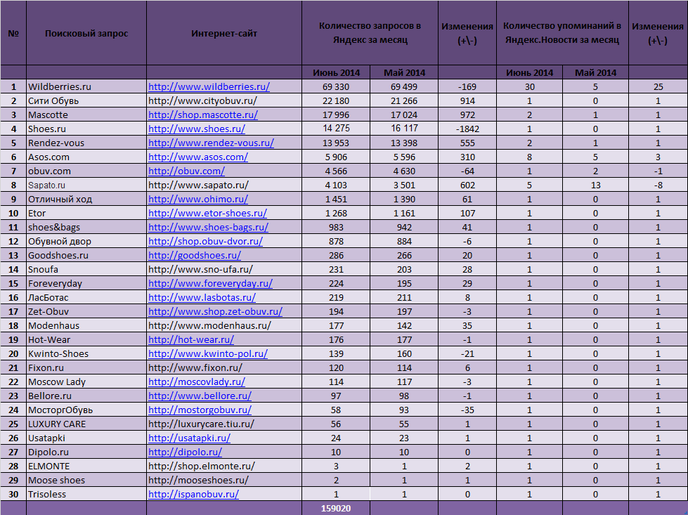The height and width of the screenshot is (515, 688).
Task: Follow the www.shoes.ru link
Action: tap(197, 129)
